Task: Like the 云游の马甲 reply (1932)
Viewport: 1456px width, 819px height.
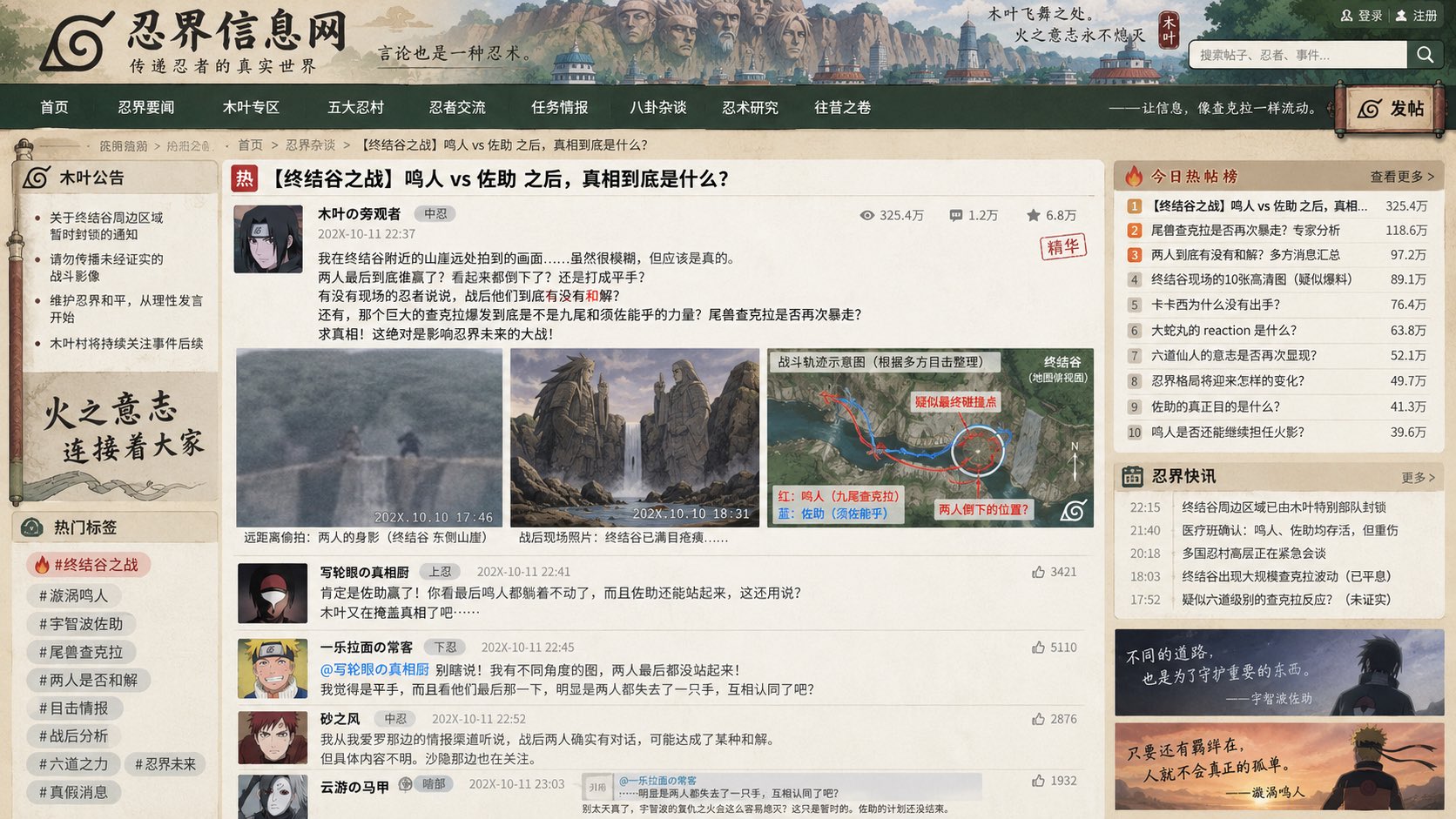Action: coord(1038,781)
